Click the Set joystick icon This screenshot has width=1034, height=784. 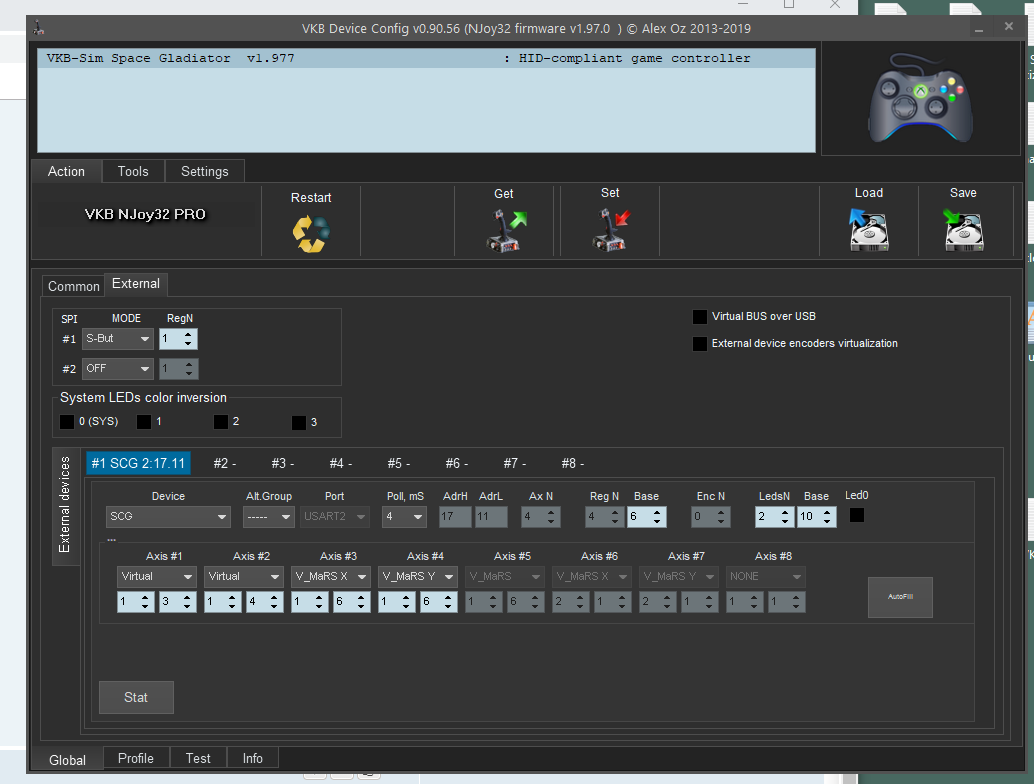(610, 230)
